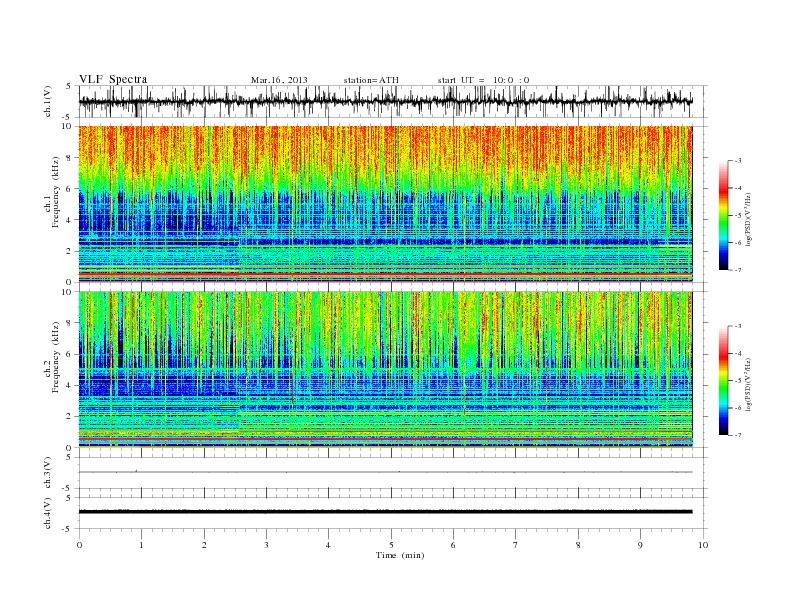The width and height of the screenshot is (792, 612).
Task: Click the "station=ATH" header text
Action: [371, 80]
